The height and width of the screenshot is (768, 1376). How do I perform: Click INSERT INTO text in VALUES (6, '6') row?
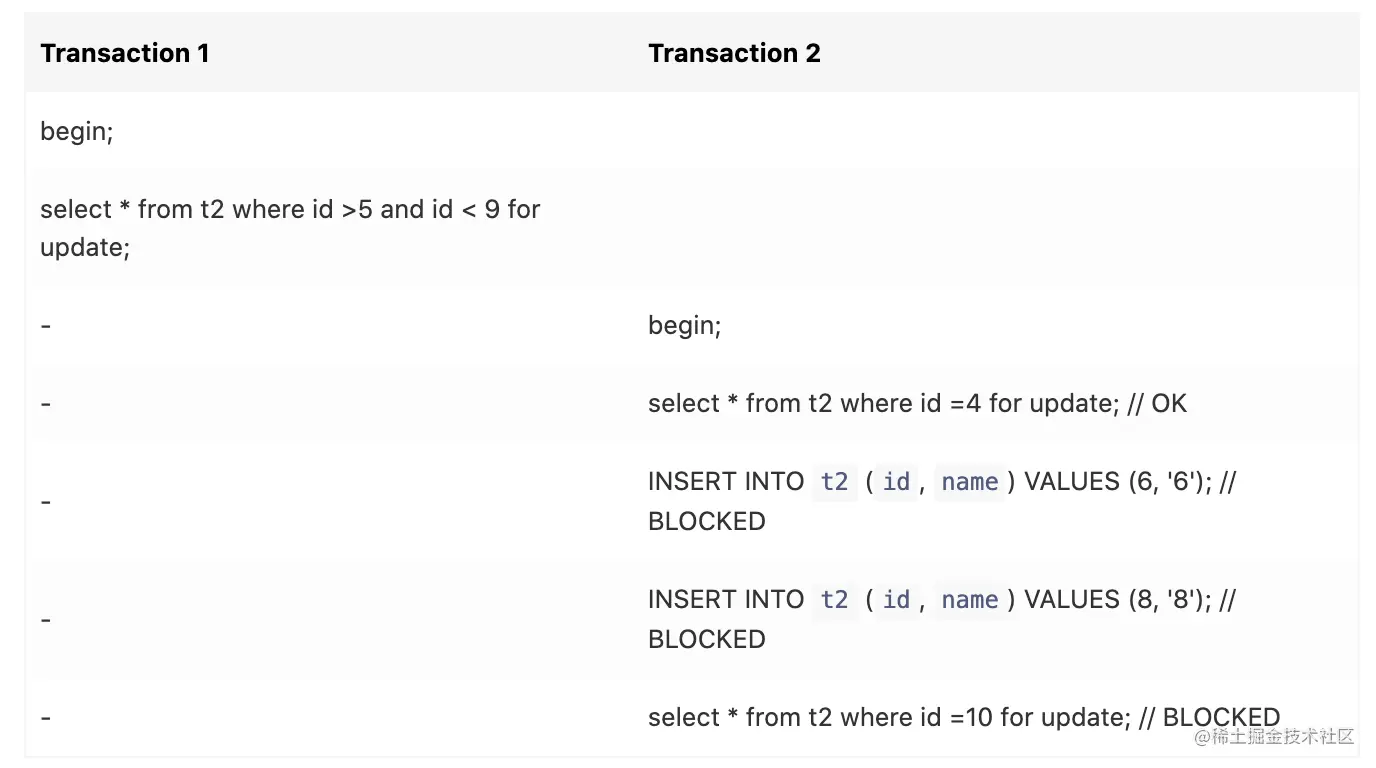726,482
